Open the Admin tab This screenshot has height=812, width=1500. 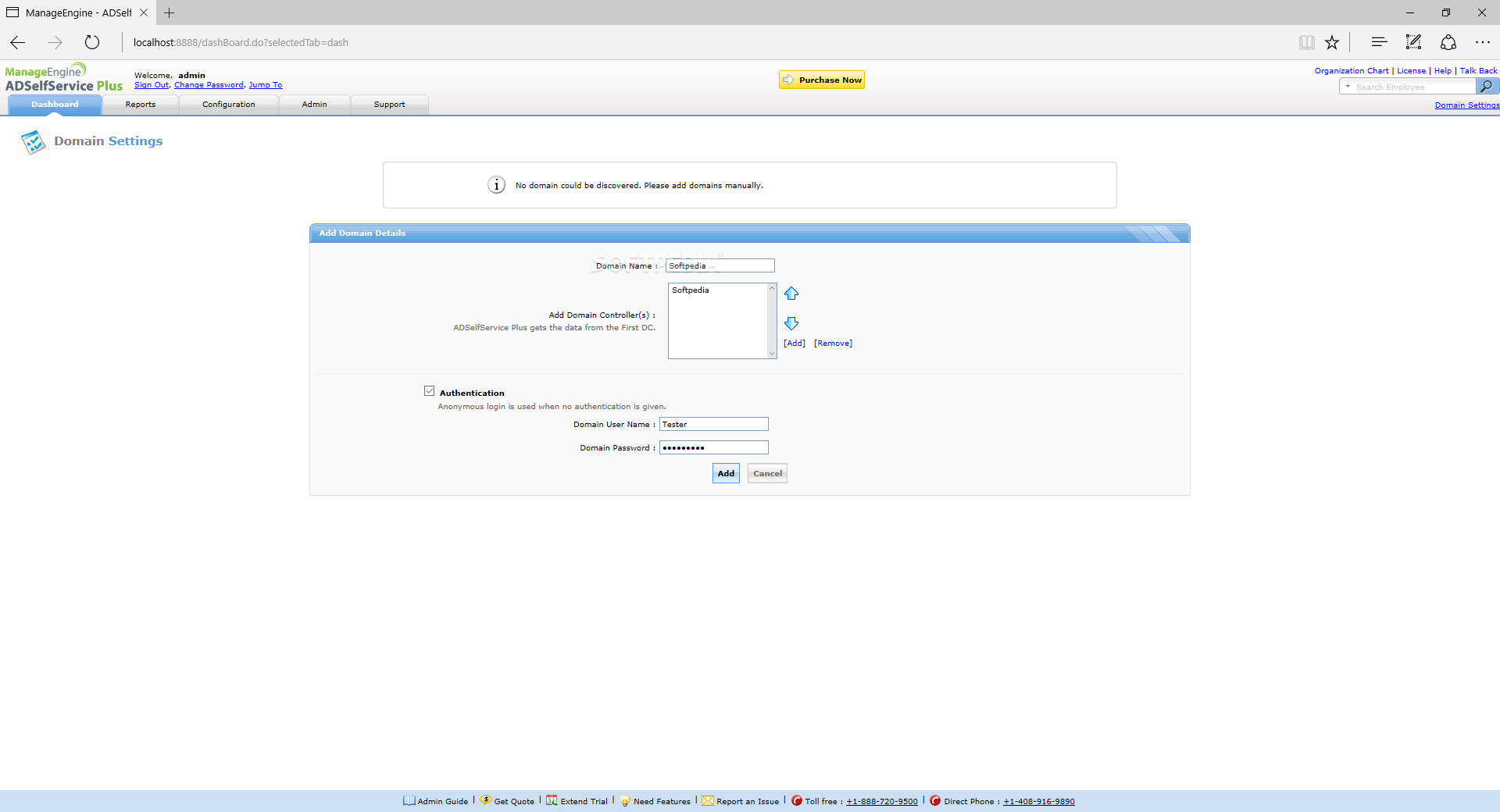(x=315, y=105)
